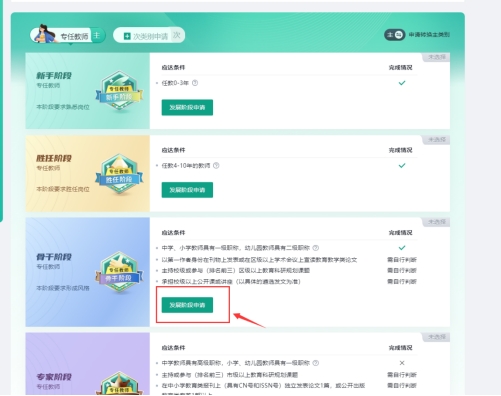
Task: Click the check mark for 任教4-10年的教师
Action: click(402, 165)
